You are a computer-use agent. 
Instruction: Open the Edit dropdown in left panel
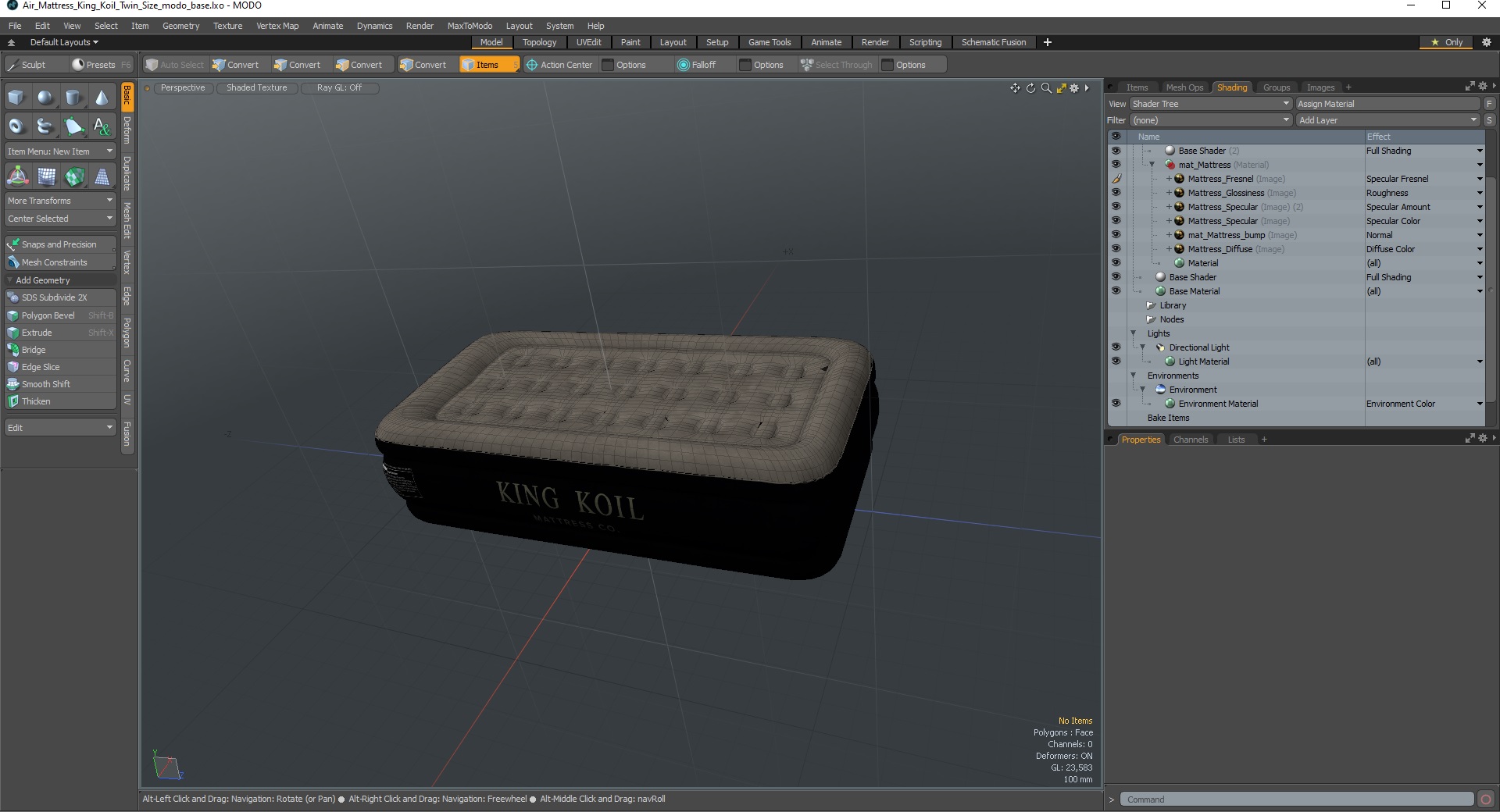click(60, 428)
